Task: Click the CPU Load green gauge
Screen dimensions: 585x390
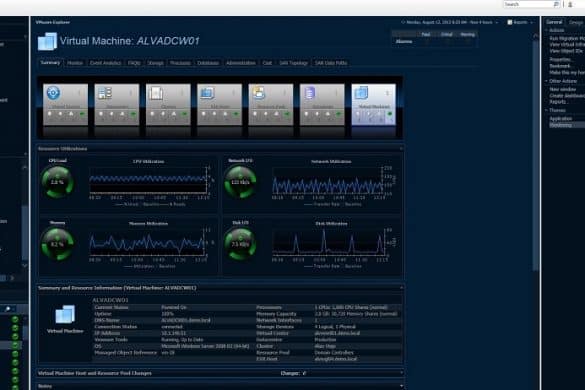Action: pos(57,182)
